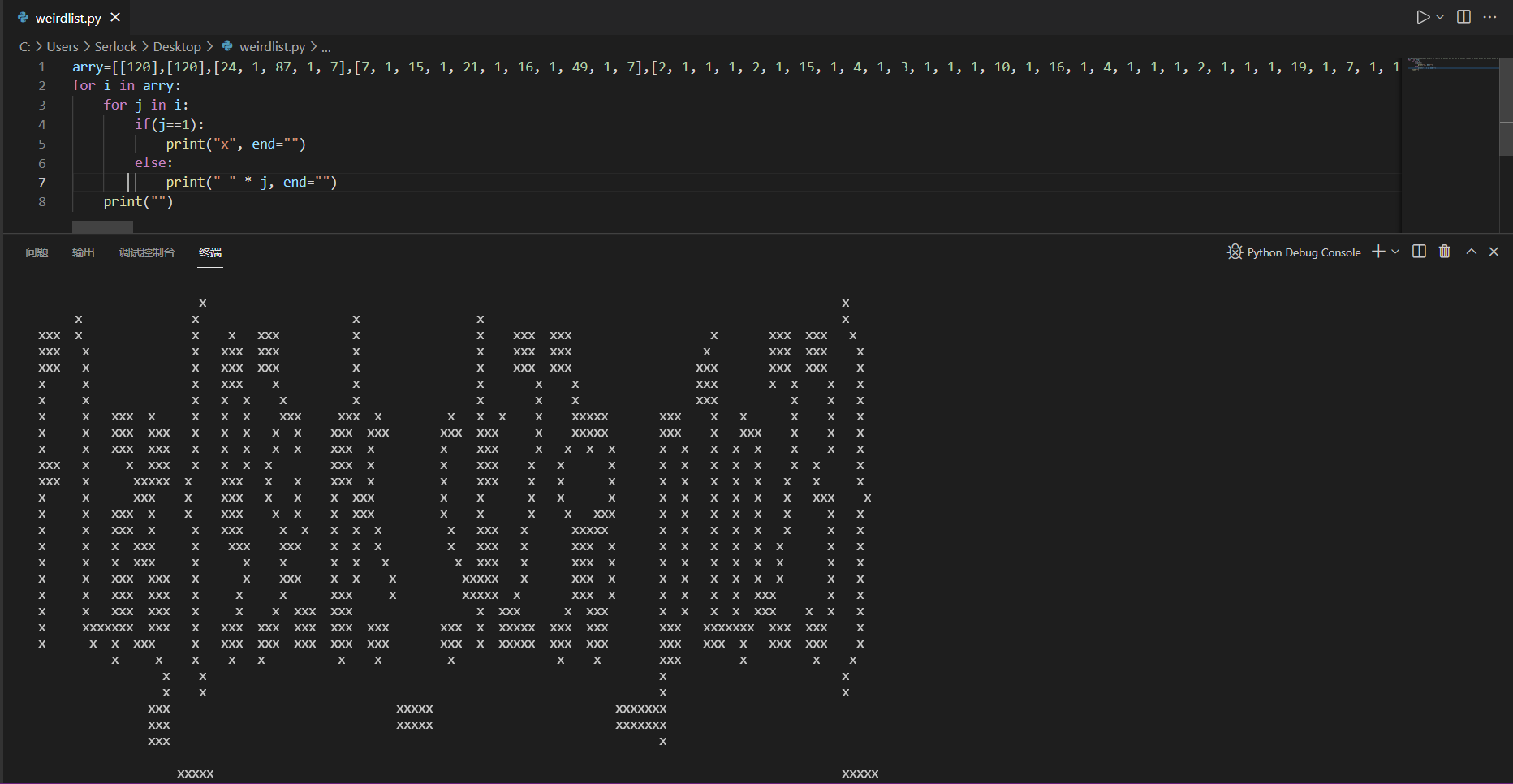
Task: Click the Python icon on the weirdlist.py tab
Action: (23, 17)
